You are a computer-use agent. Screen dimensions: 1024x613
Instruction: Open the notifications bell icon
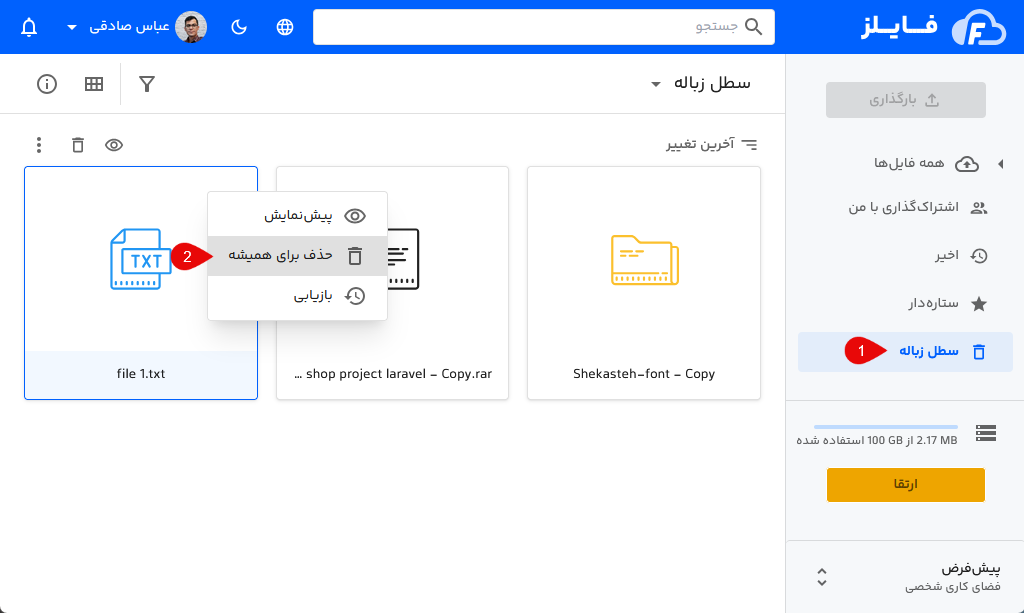28,27
